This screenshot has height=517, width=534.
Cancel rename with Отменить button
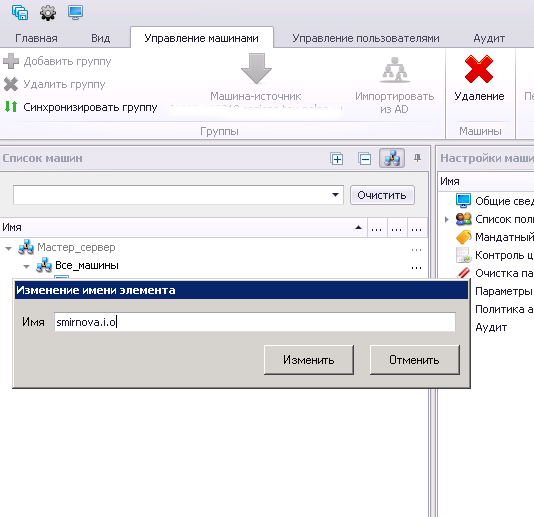(x=414, y=360)
